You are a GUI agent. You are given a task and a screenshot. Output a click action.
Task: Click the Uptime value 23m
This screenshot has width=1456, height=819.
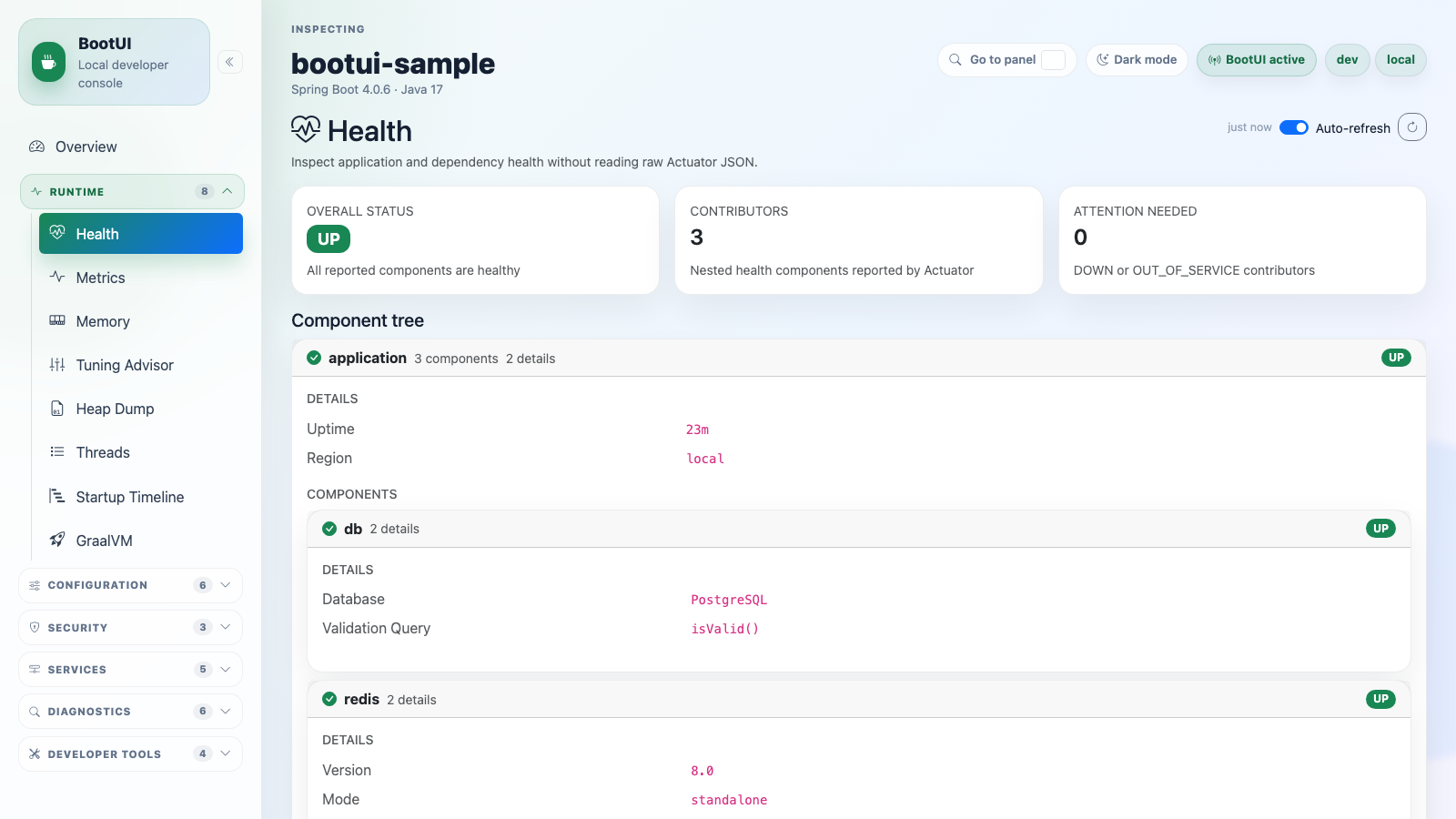pos(697,430)
